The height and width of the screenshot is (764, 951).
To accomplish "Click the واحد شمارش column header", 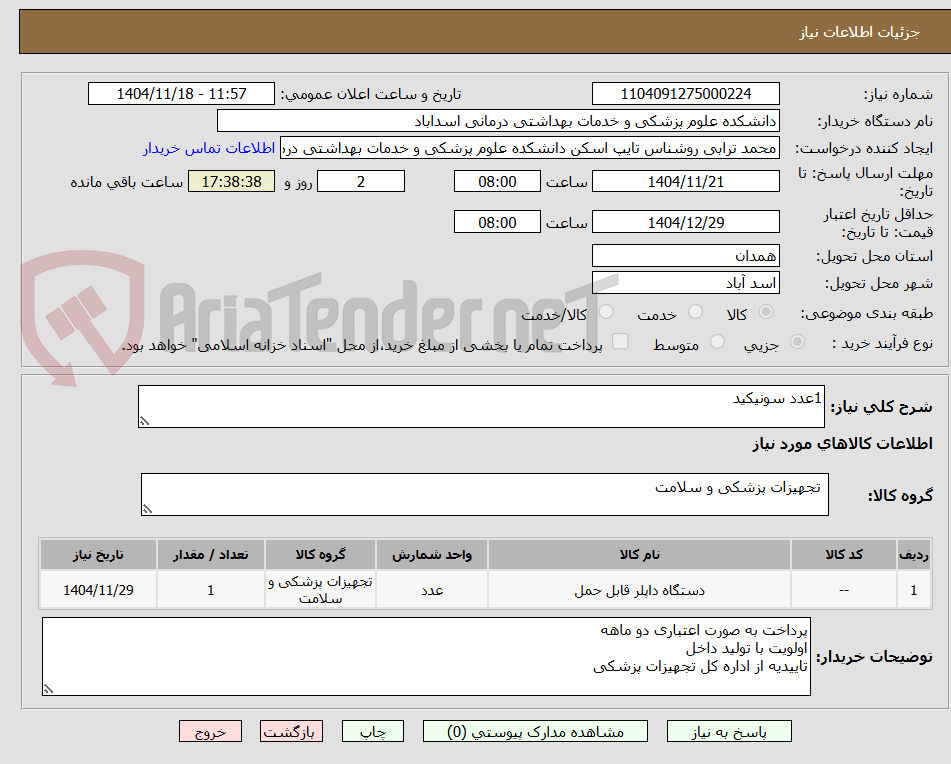I will [432, 555].
